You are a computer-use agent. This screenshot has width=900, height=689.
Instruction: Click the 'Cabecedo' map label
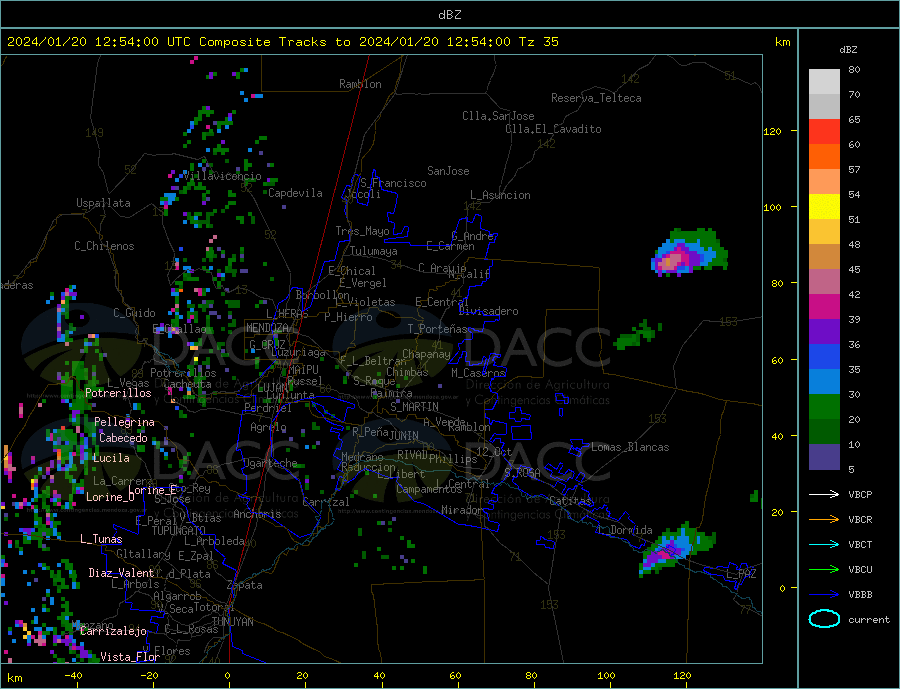click(123, 438)
